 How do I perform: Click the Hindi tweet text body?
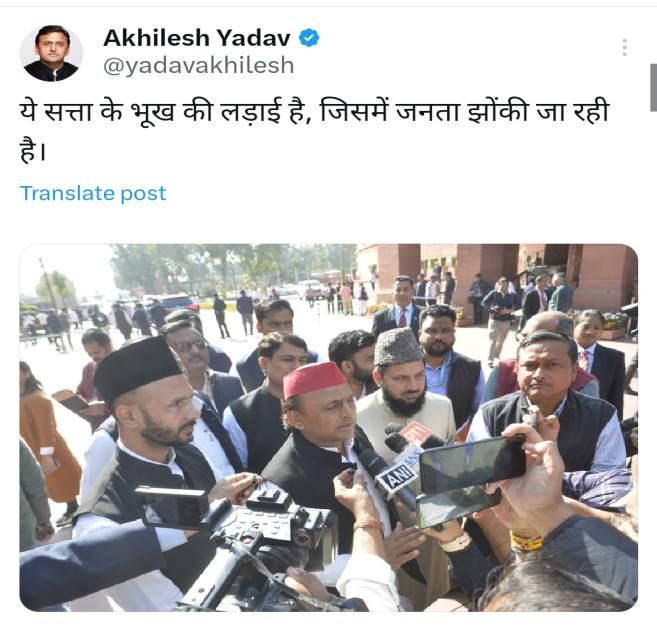(314, 130)
